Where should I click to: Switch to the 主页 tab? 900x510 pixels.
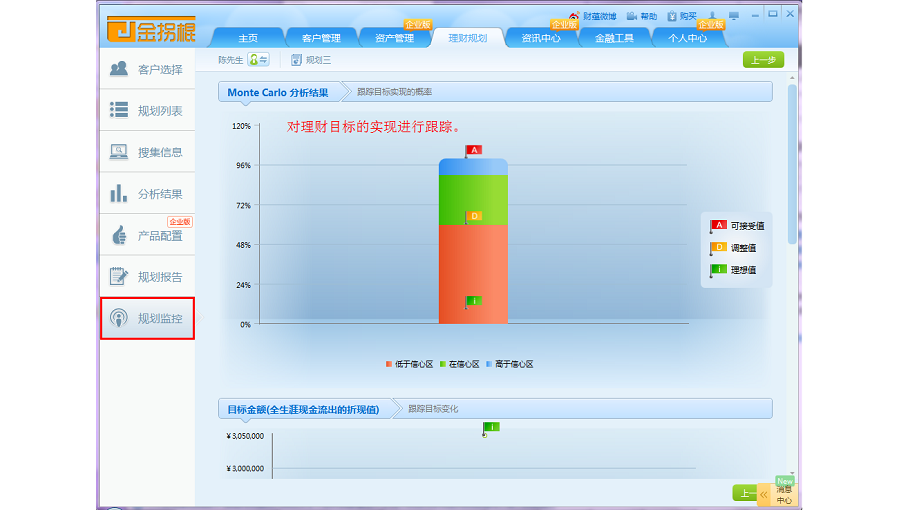click(x=248, y=38)
